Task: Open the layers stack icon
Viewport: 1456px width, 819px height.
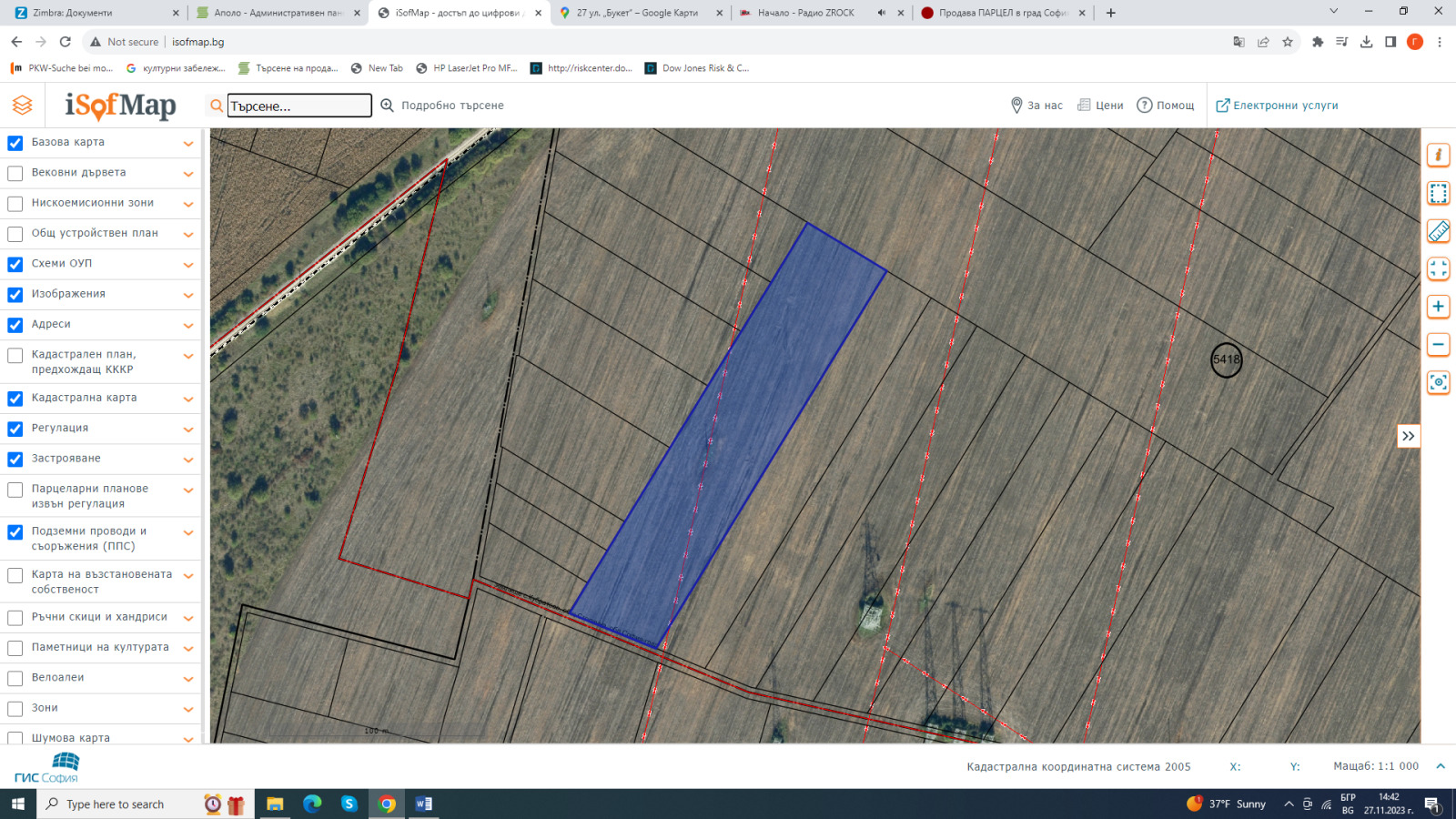Action: click(23, 106)
